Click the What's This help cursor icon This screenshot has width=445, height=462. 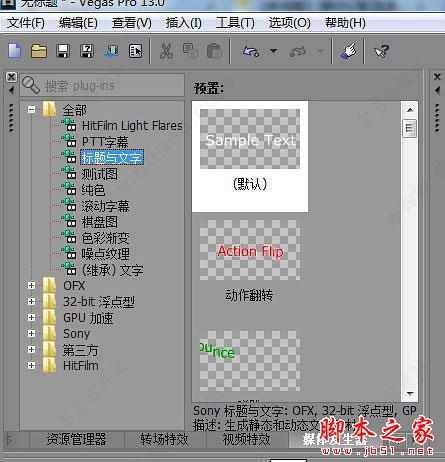click(x=382, y=52)
